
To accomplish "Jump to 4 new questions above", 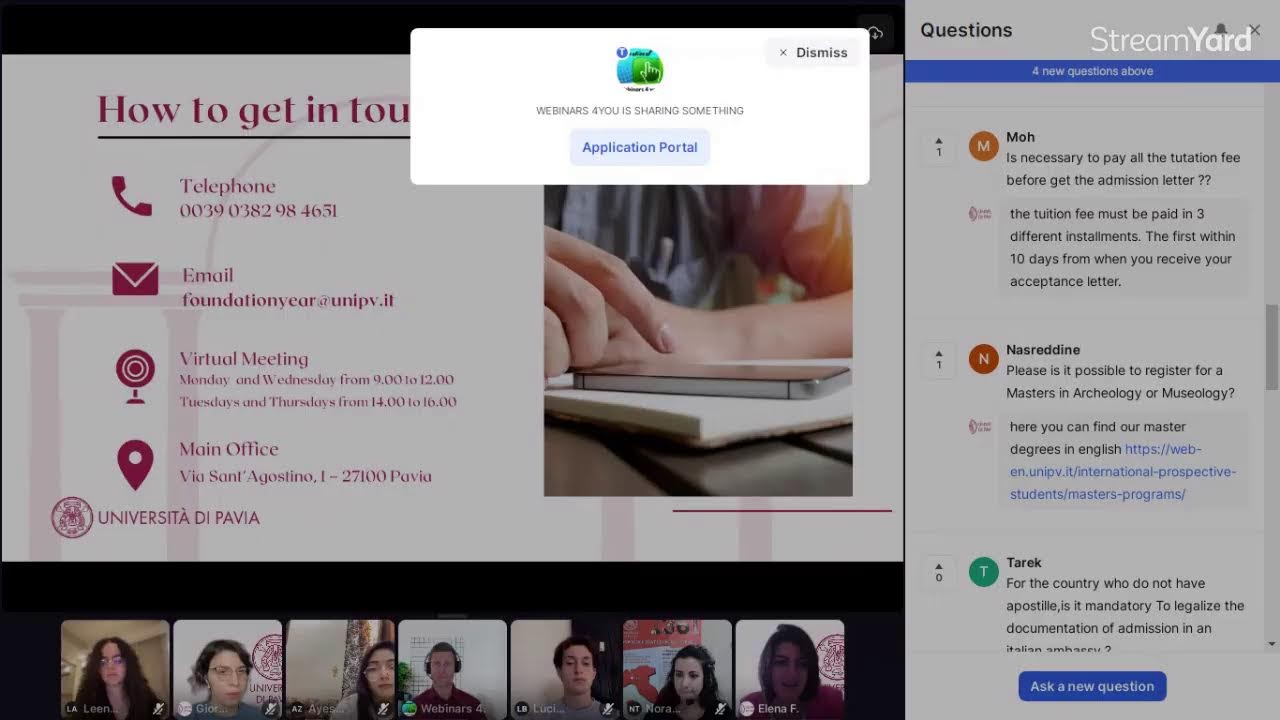I will pos(1092,71).
